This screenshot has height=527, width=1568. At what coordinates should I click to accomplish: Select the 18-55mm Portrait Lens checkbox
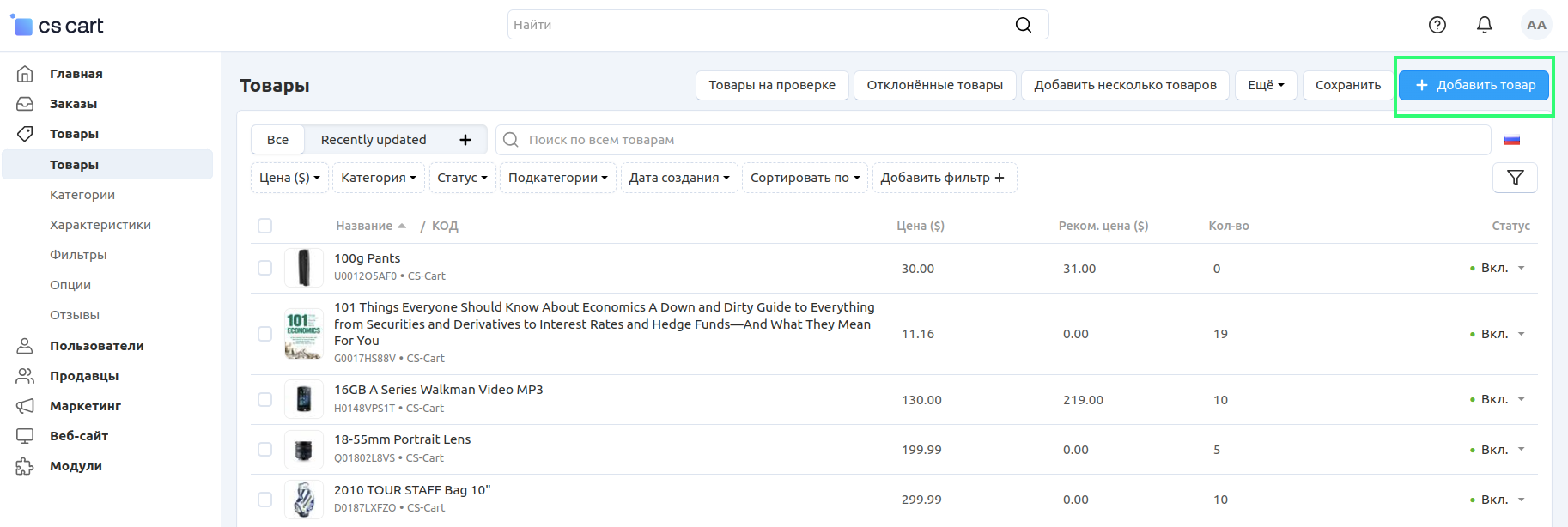coord(265,449)
